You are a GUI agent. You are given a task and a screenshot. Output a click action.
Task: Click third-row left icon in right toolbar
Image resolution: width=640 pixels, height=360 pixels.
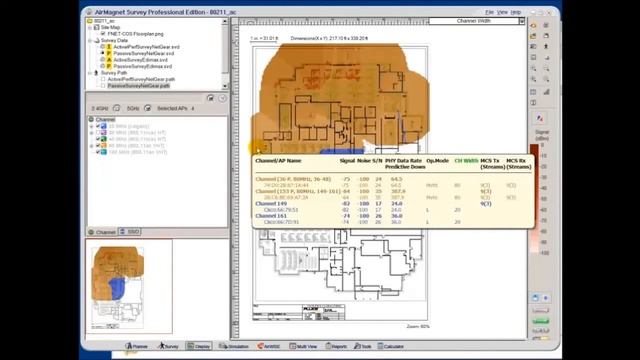pyautogui.click(x=533, y=47)
